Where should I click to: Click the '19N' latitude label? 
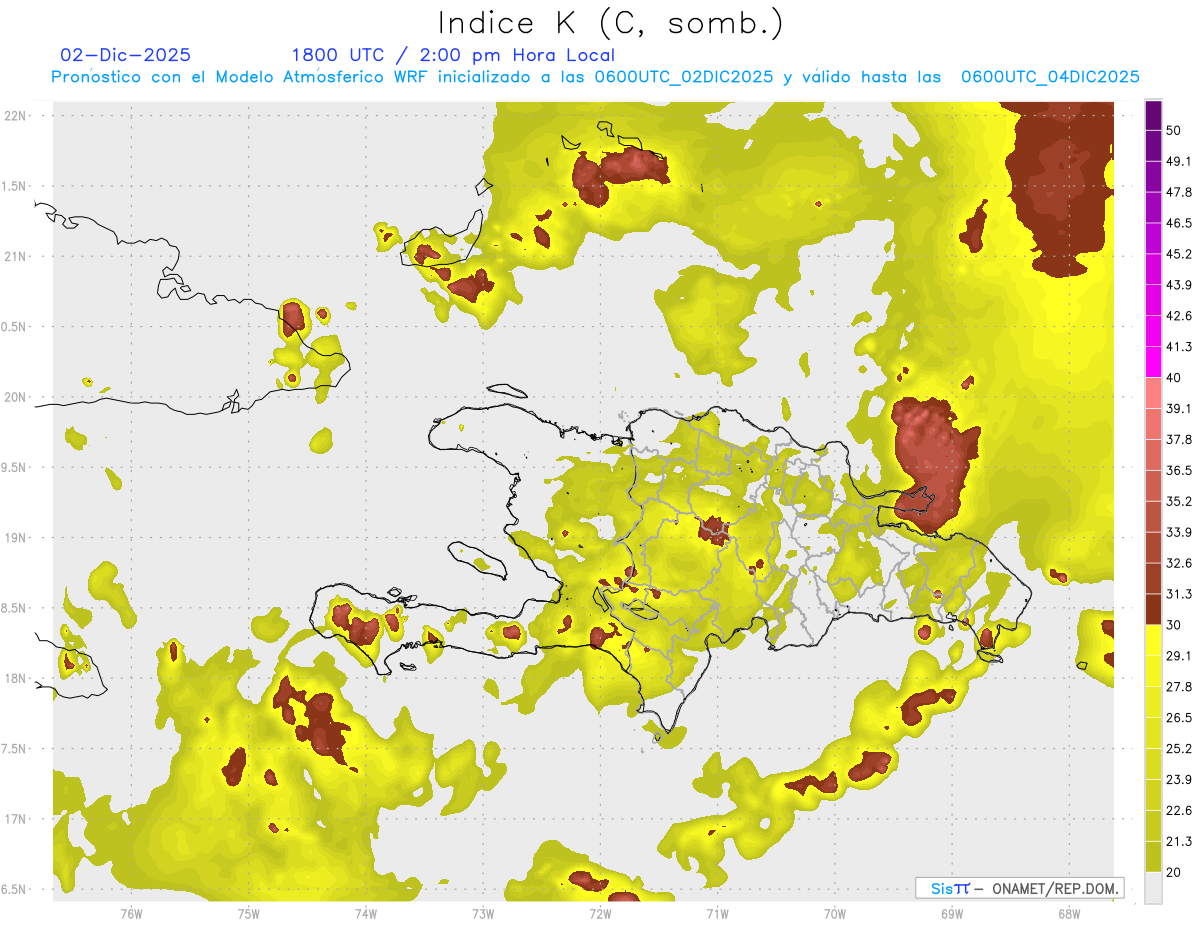15,538
